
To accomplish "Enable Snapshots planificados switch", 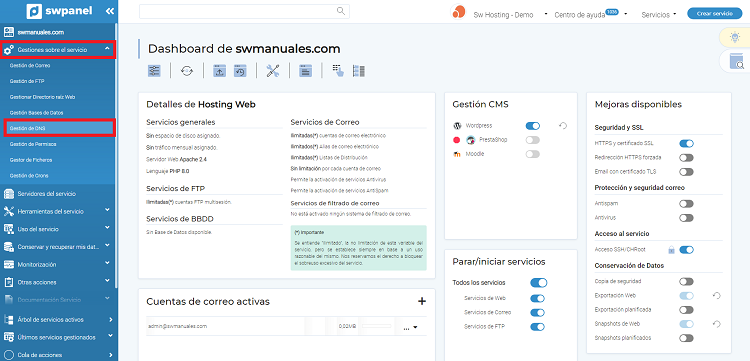I will click(686, 338).
